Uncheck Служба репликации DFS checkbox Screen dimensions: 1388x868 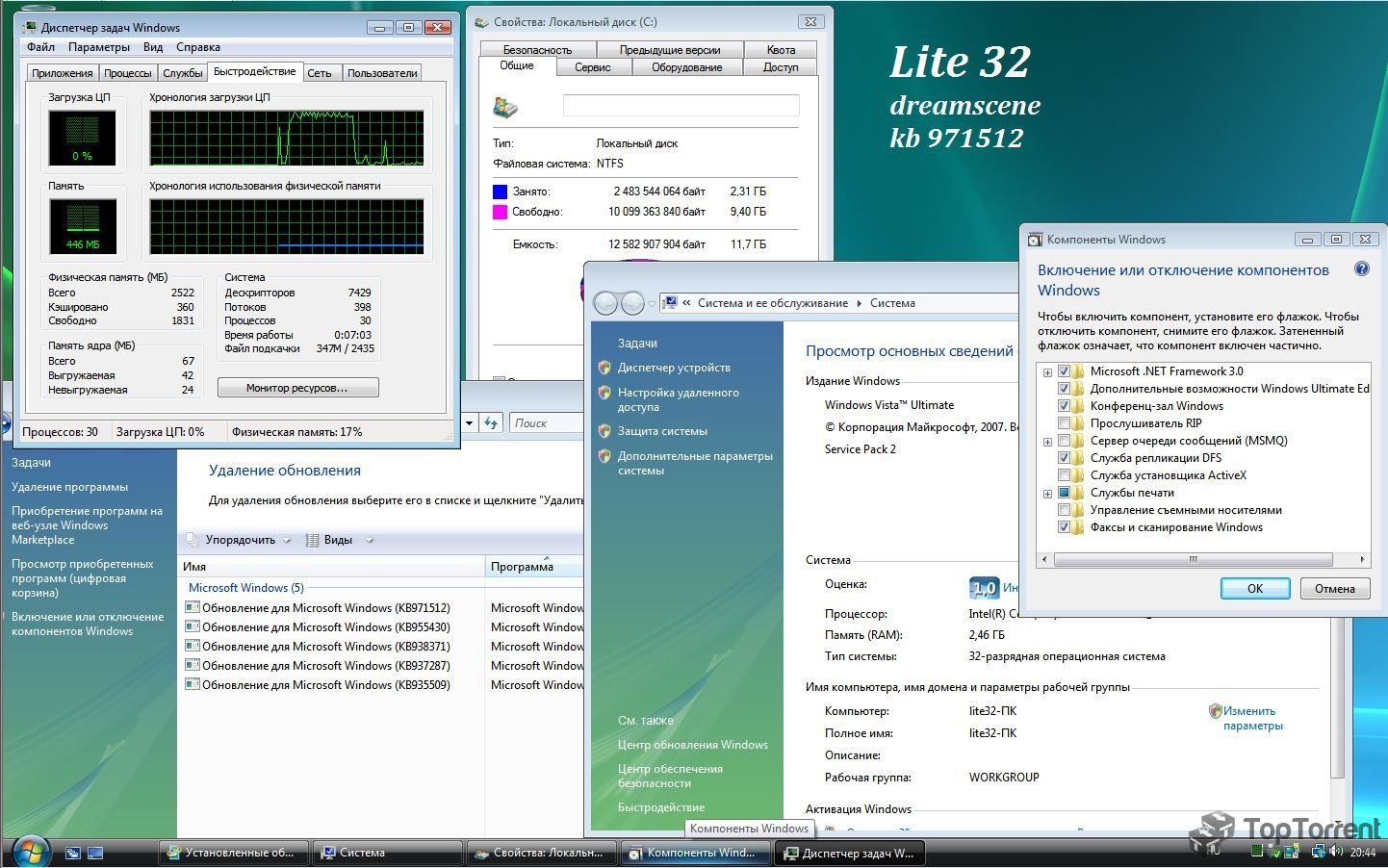pyautogui.click(x=1064, y=458)
